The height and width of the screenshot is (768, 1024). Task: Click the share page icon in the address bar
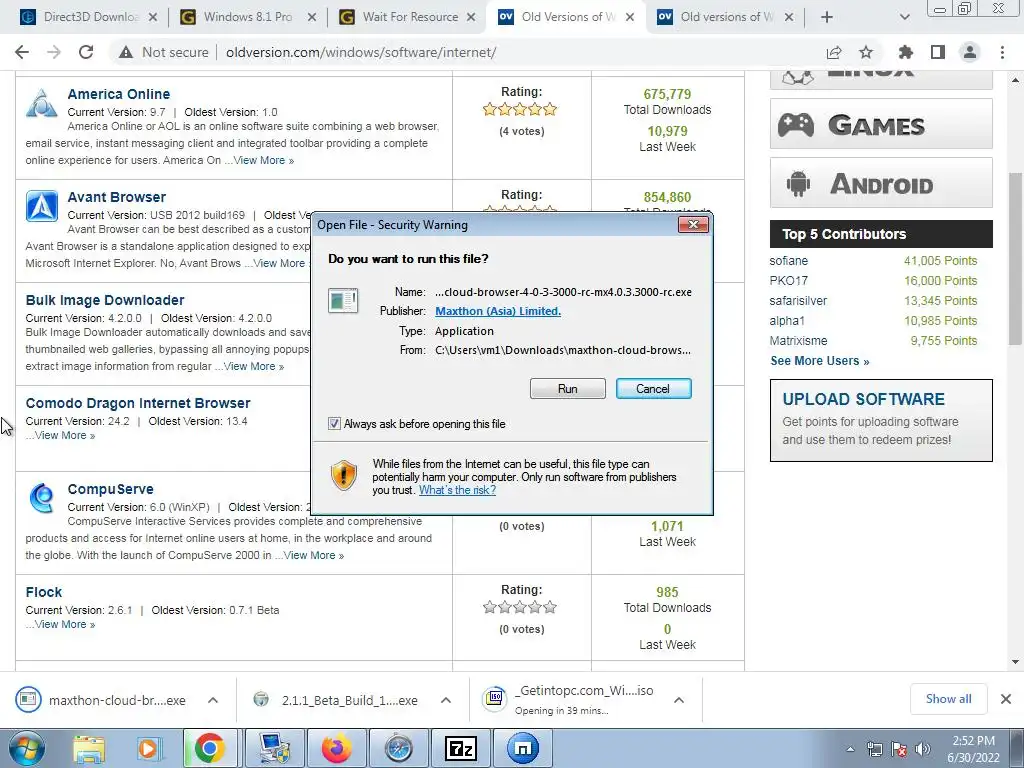click(834, 52)
